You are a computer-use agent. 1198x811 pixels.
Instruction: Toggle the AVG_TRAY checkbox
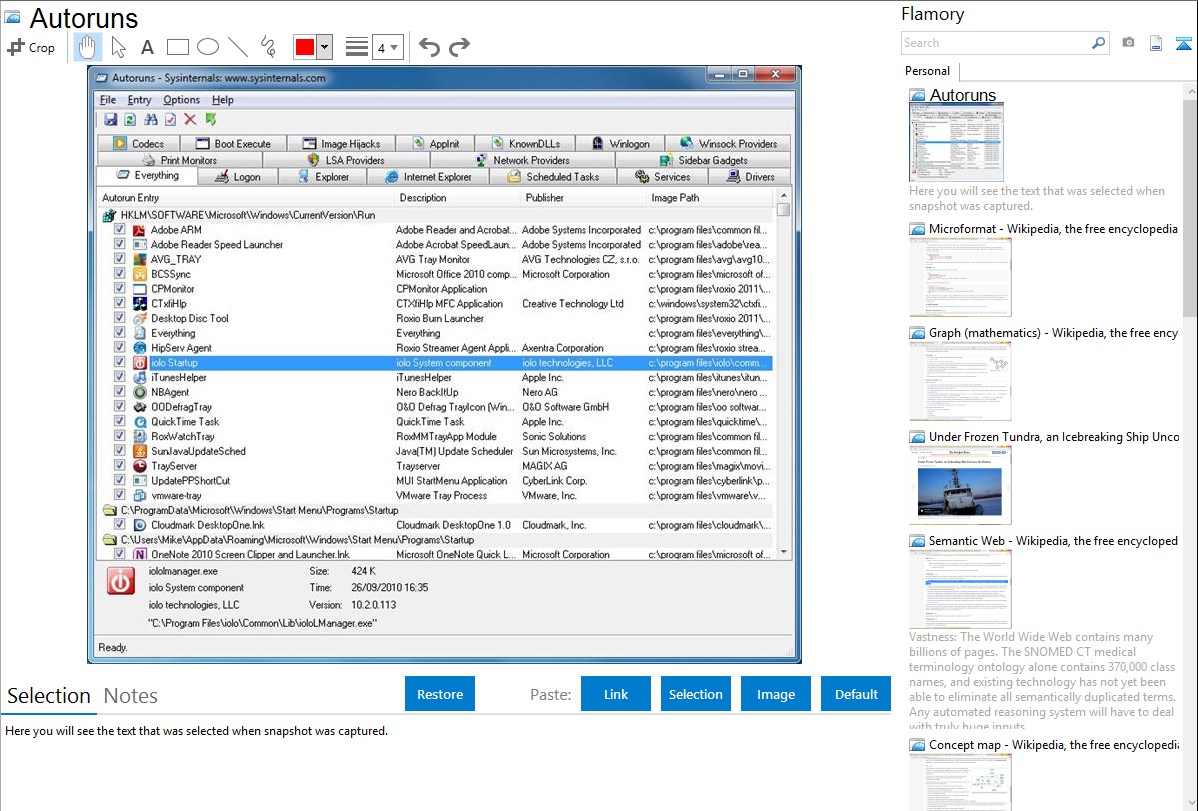(120, 259)
